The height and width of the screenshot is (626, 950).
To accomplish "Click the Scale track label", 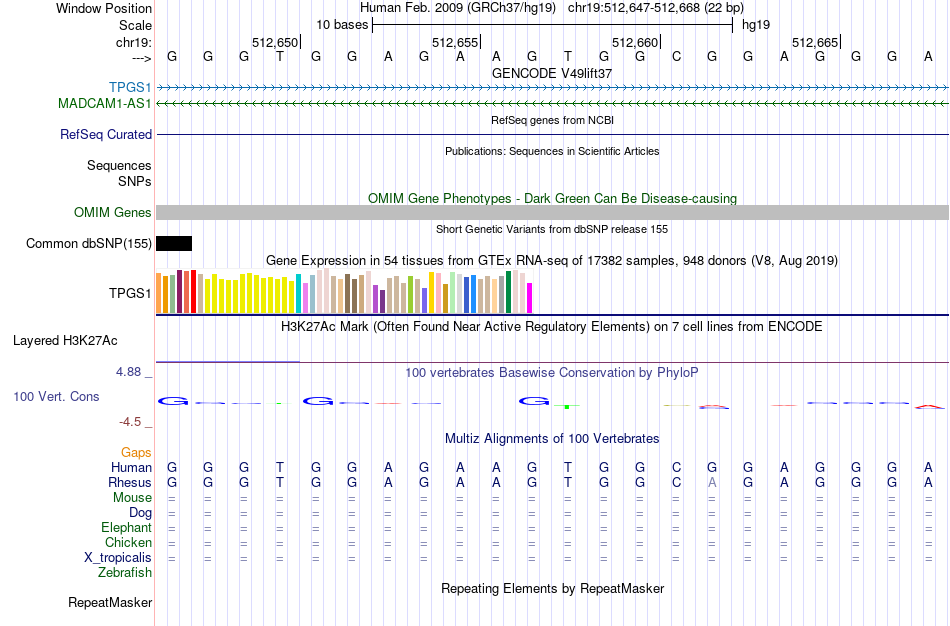I will click(135, 25).
